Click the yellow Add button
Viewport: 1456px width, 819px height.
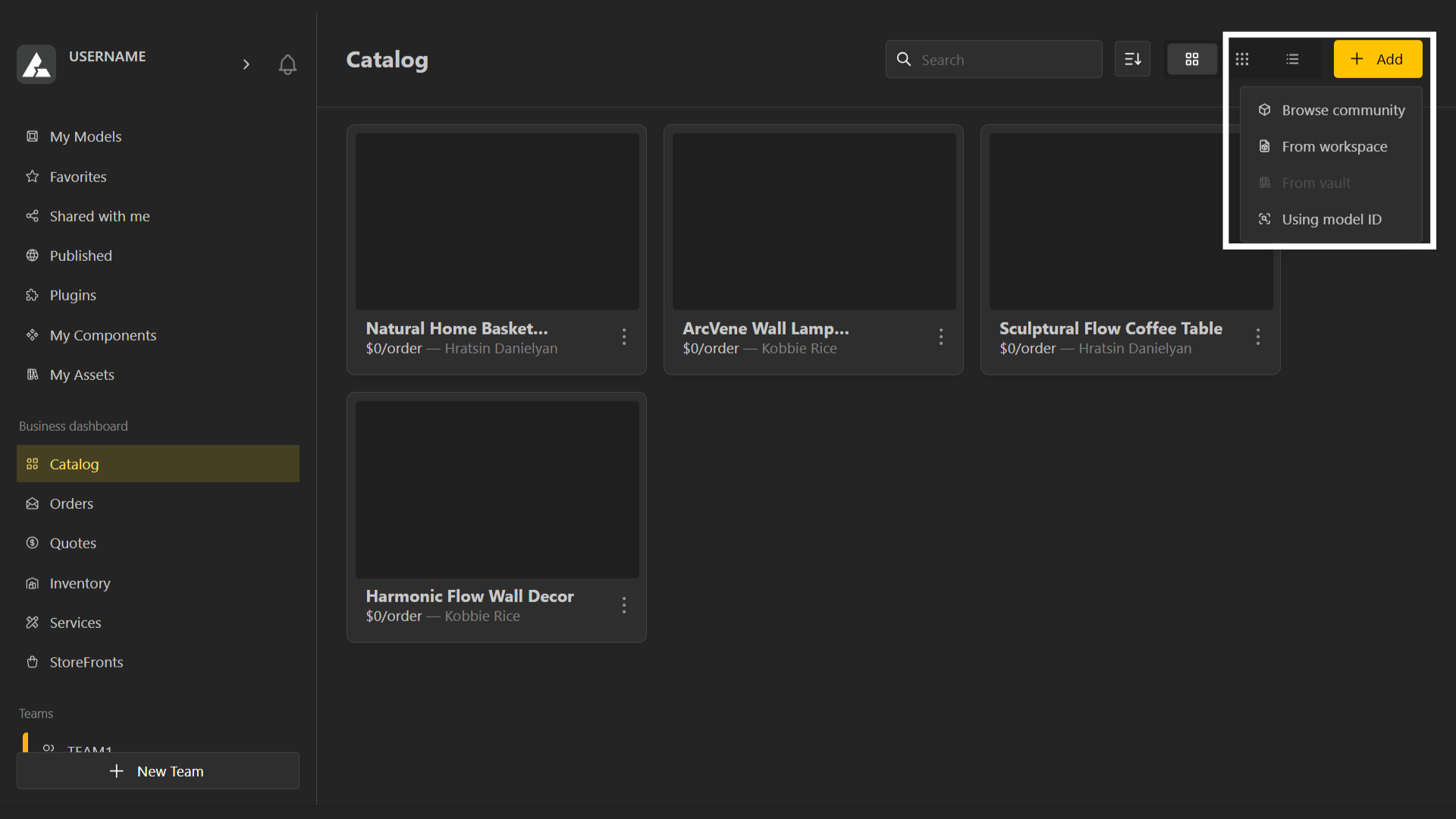pyautogui.click(x=1377, y=59)
